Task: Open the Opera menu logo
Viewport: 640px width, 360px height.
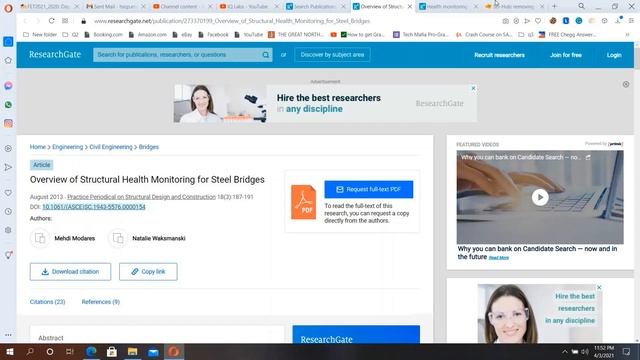Action: pyautogui.click(x=8, y=8)
